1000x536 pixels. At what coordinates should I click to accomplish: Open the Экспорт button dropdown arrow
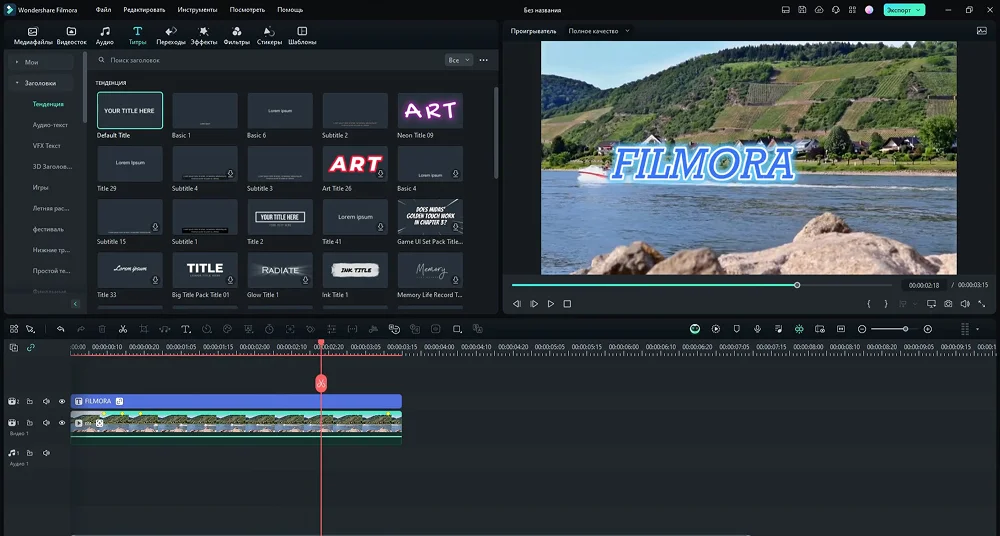(918, 10)
